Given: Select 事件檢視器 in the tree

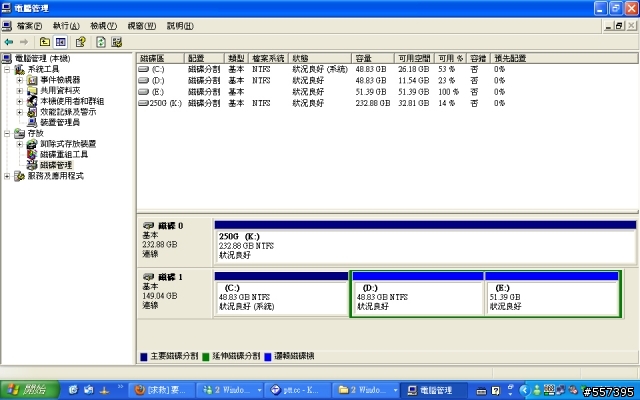Looking at the screenshot, I should 60,80.
